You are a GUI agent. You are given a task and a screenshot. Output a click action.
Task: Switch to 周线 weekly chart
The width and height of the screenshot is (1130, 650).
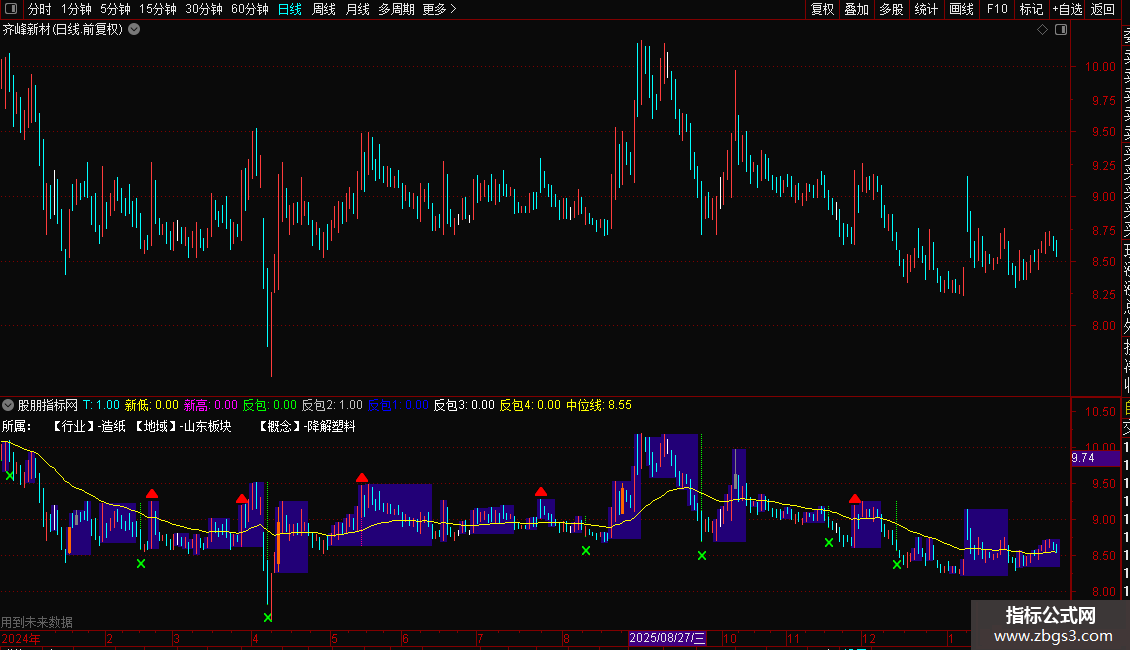point(324,9)
